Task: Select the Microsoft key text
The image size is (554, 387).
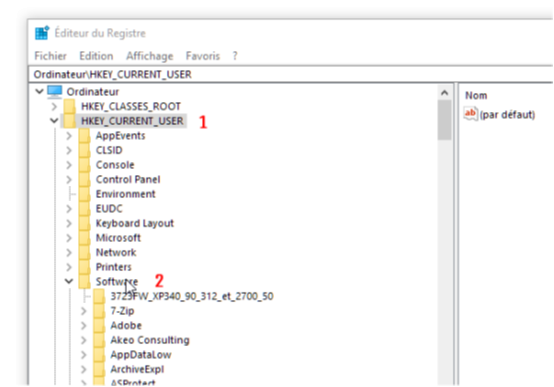Action: coord(118,238)
